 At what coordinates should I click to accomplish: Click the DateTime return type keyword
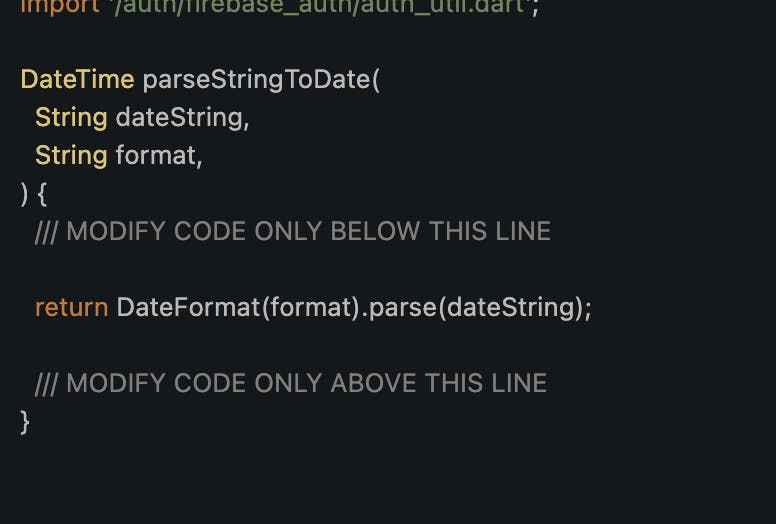[x=77, y=79]
